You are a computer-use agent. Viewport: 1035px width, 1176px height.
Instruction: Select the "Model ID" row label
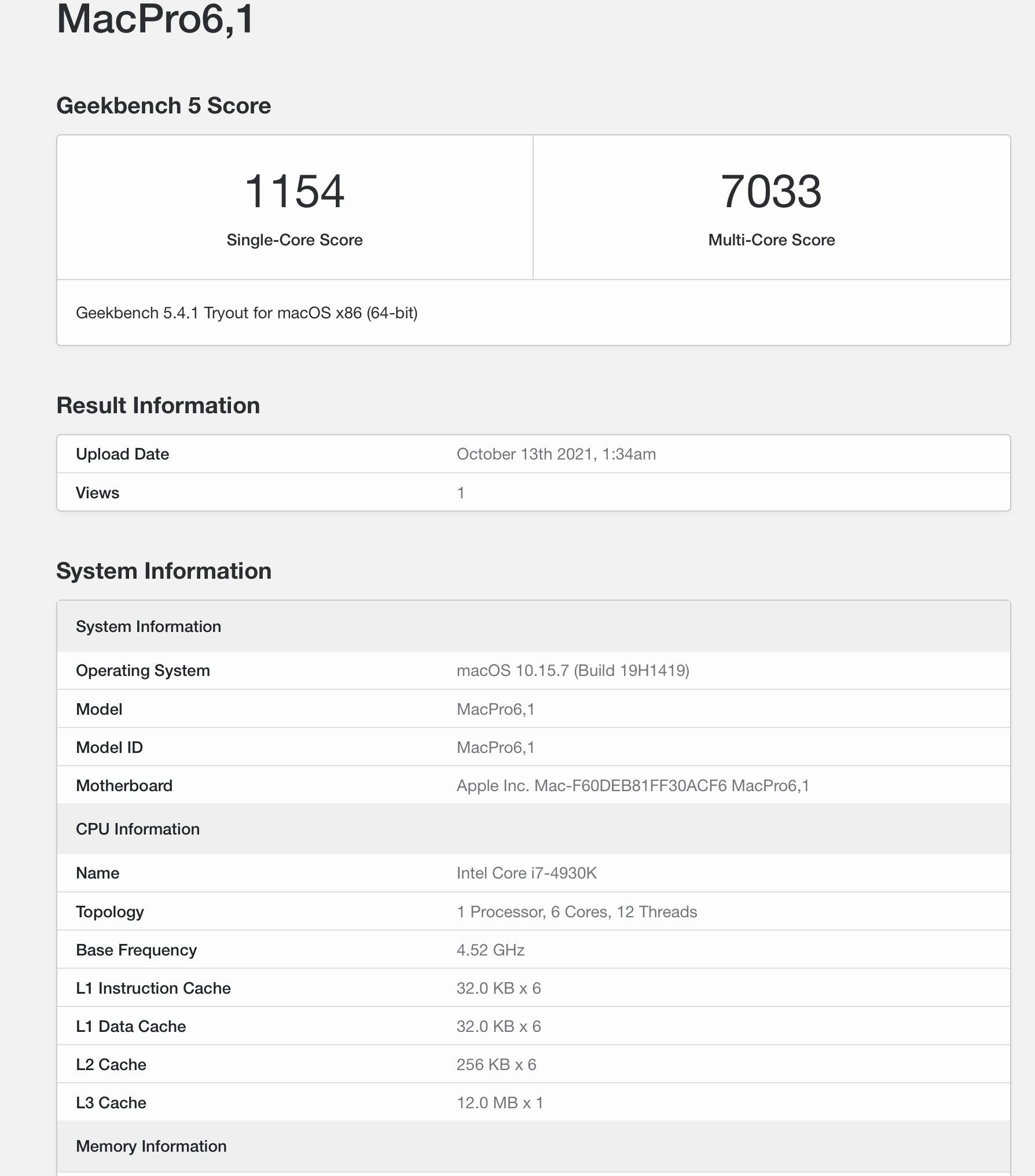pos(109,748)
